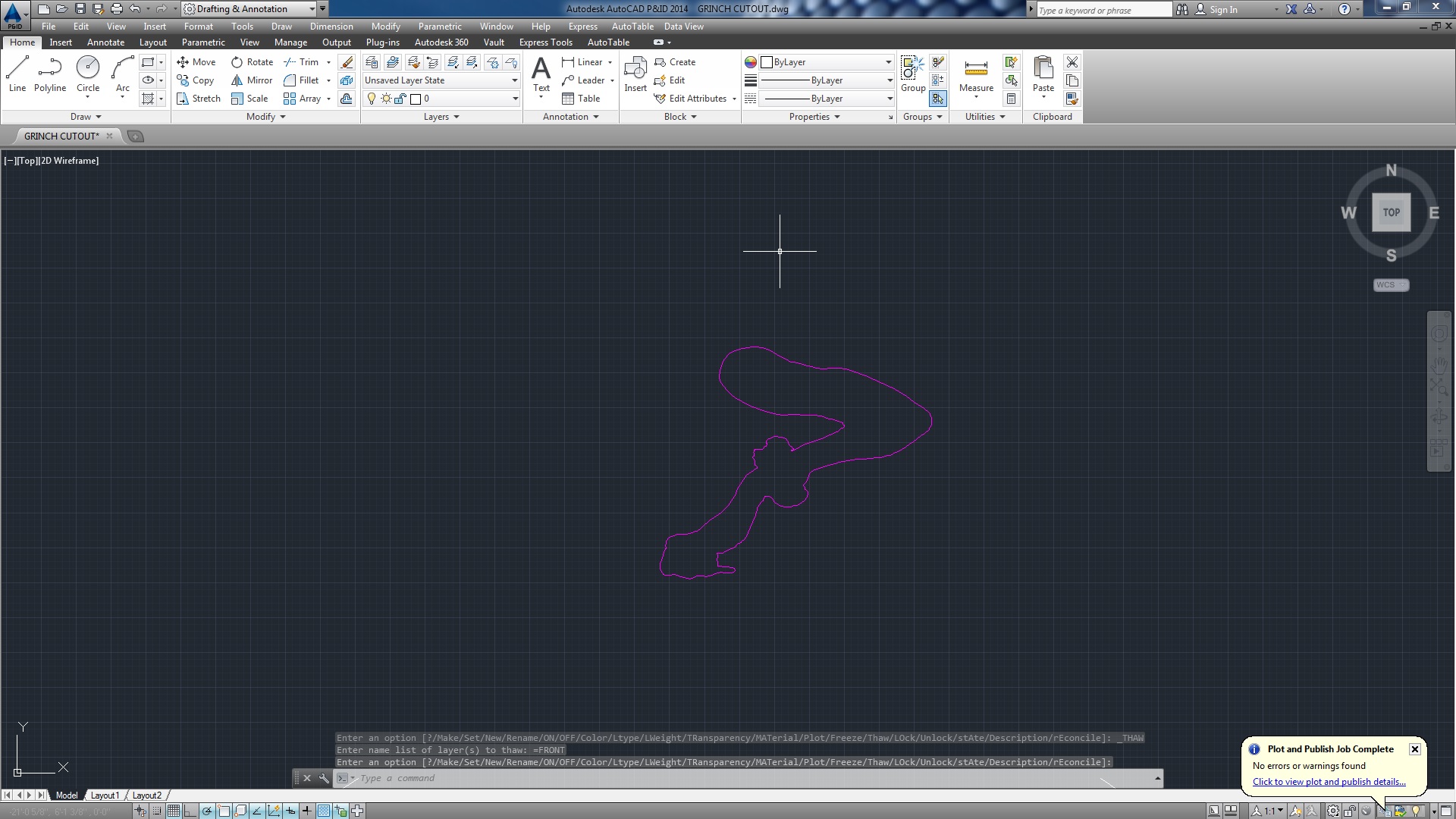The height and width of the screenshot is (819, 1456).
Task: Switch to the Layout2 tab
Action: tap(147, 795)
